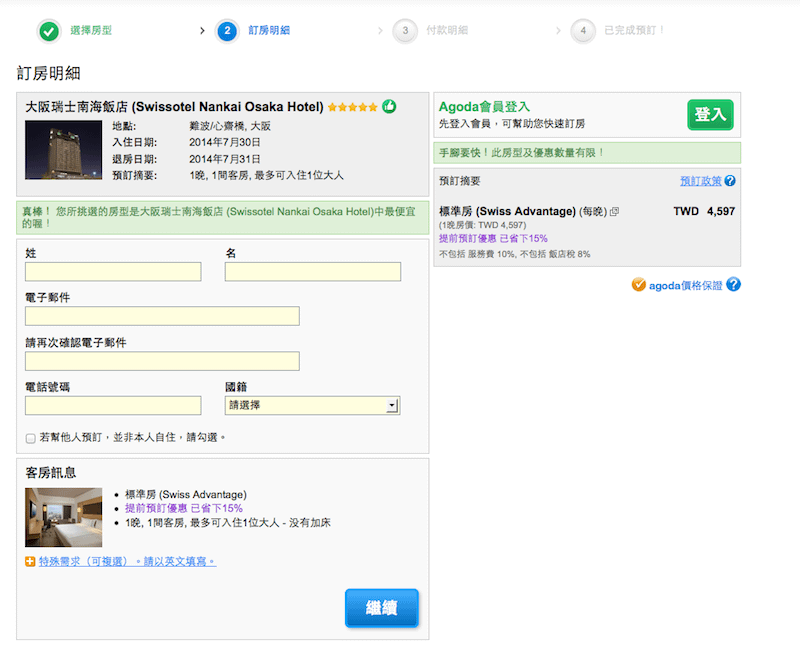
Task: Click the five-star hotel rating icons
Action: (x=353, y=107)
